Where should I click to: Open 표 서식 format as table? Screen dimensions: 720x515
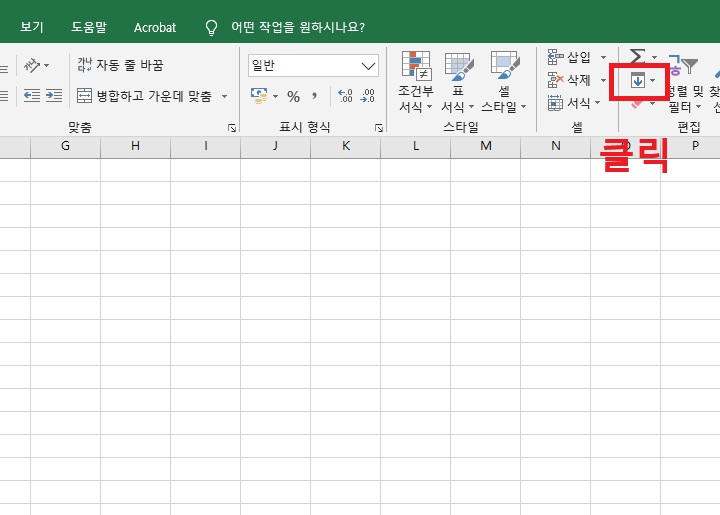(x=457, y=82)
